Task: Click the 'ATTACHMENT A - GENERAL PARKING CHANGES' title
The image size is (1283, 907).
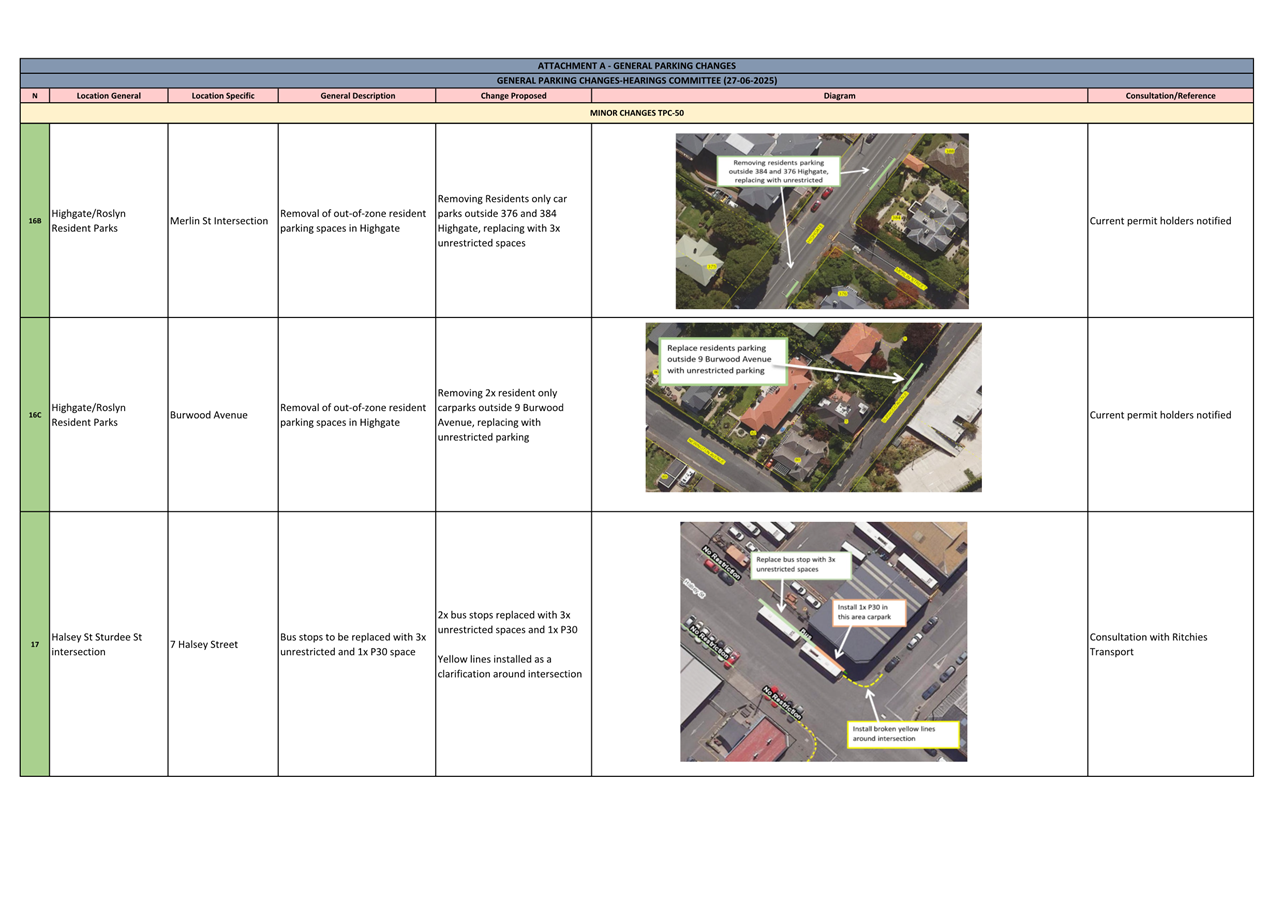Action: click(636, 66)
